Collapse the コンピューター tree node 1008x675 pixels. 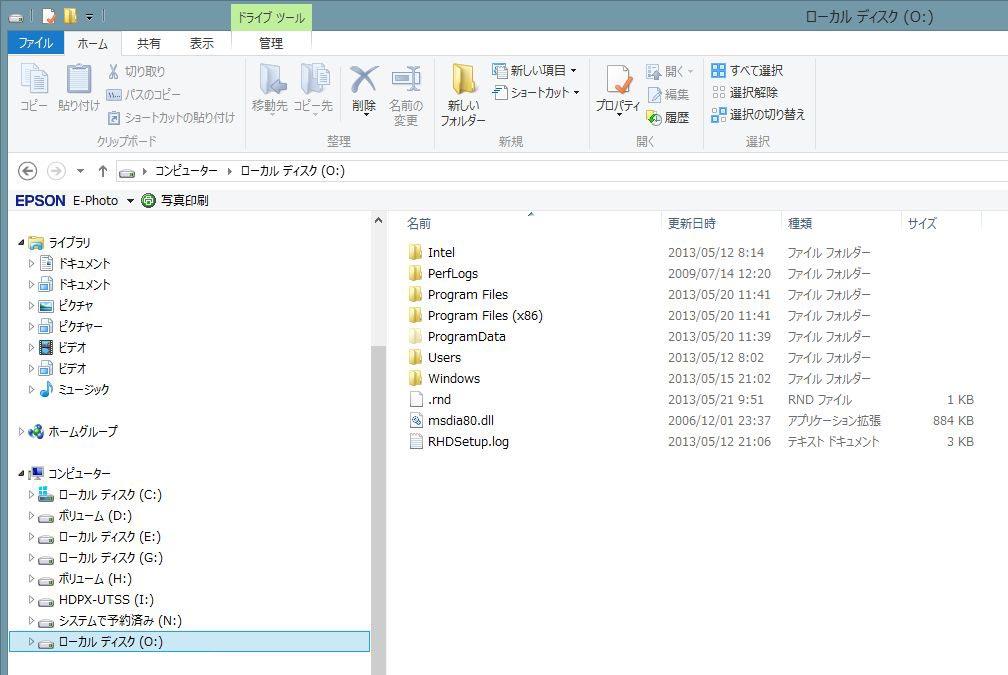[21, 474]
